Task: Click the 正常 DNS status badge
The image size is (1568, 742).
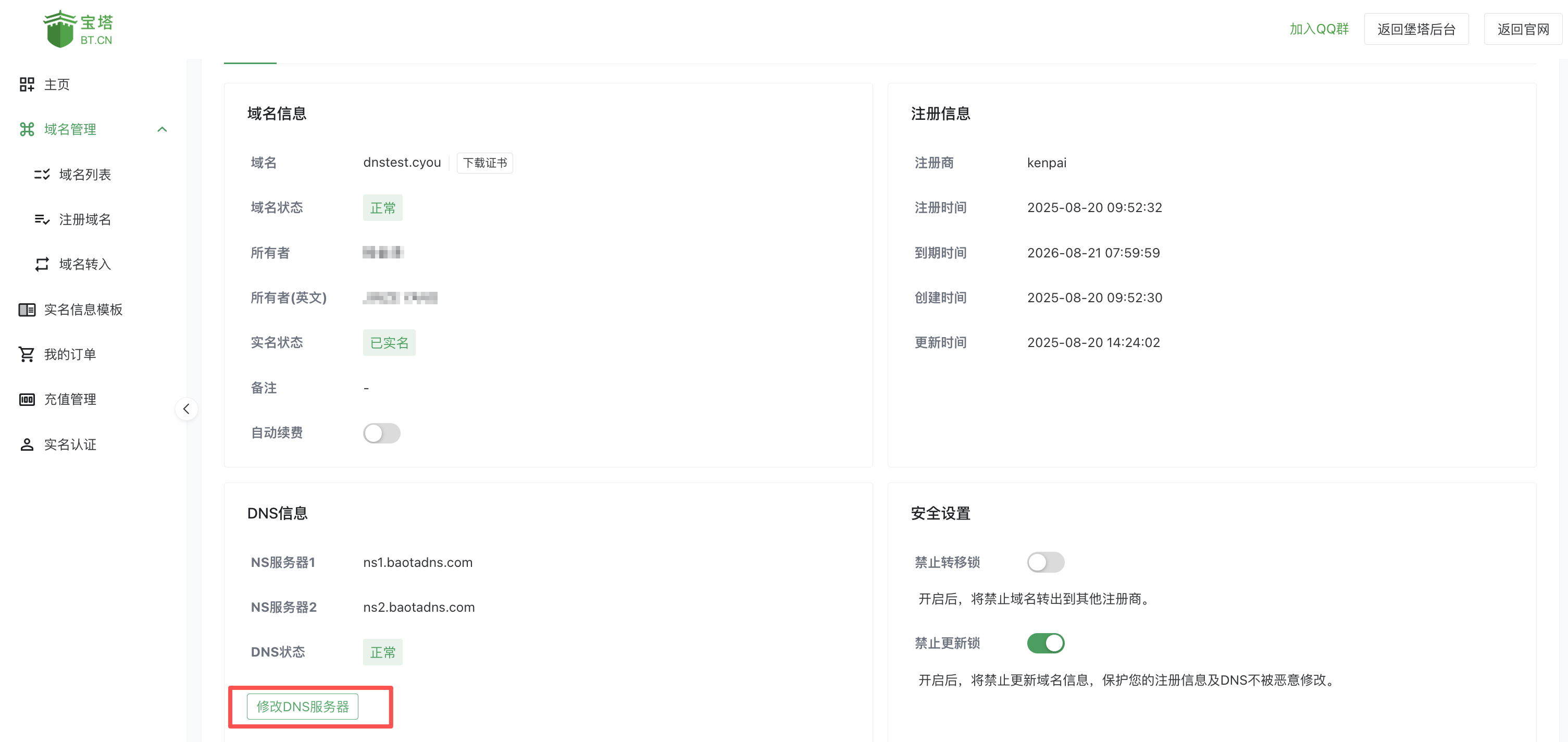Action: 382,651
